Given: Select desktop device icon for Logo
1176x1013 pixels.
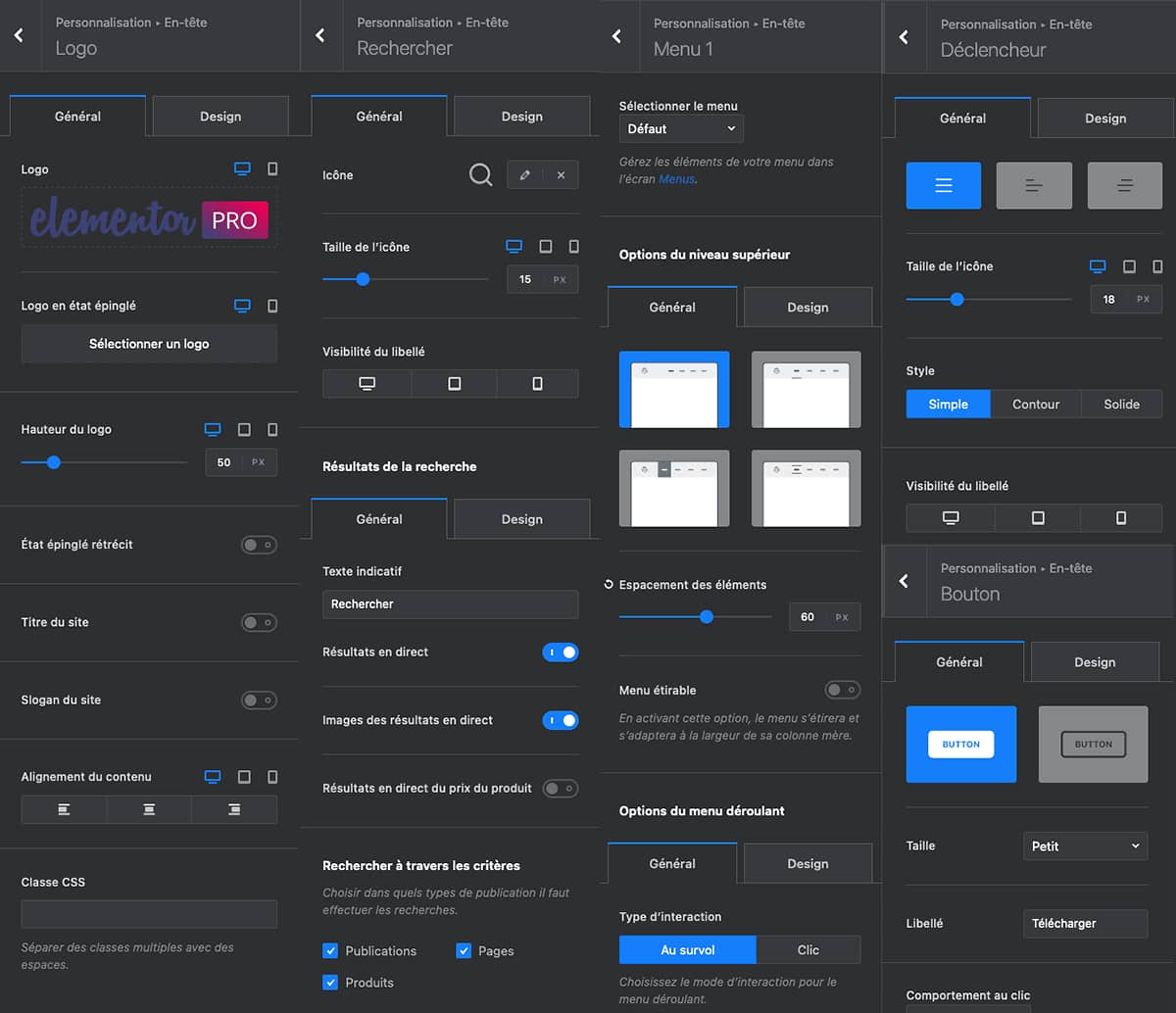Looking at the screenshot, I should pos(242,169).
